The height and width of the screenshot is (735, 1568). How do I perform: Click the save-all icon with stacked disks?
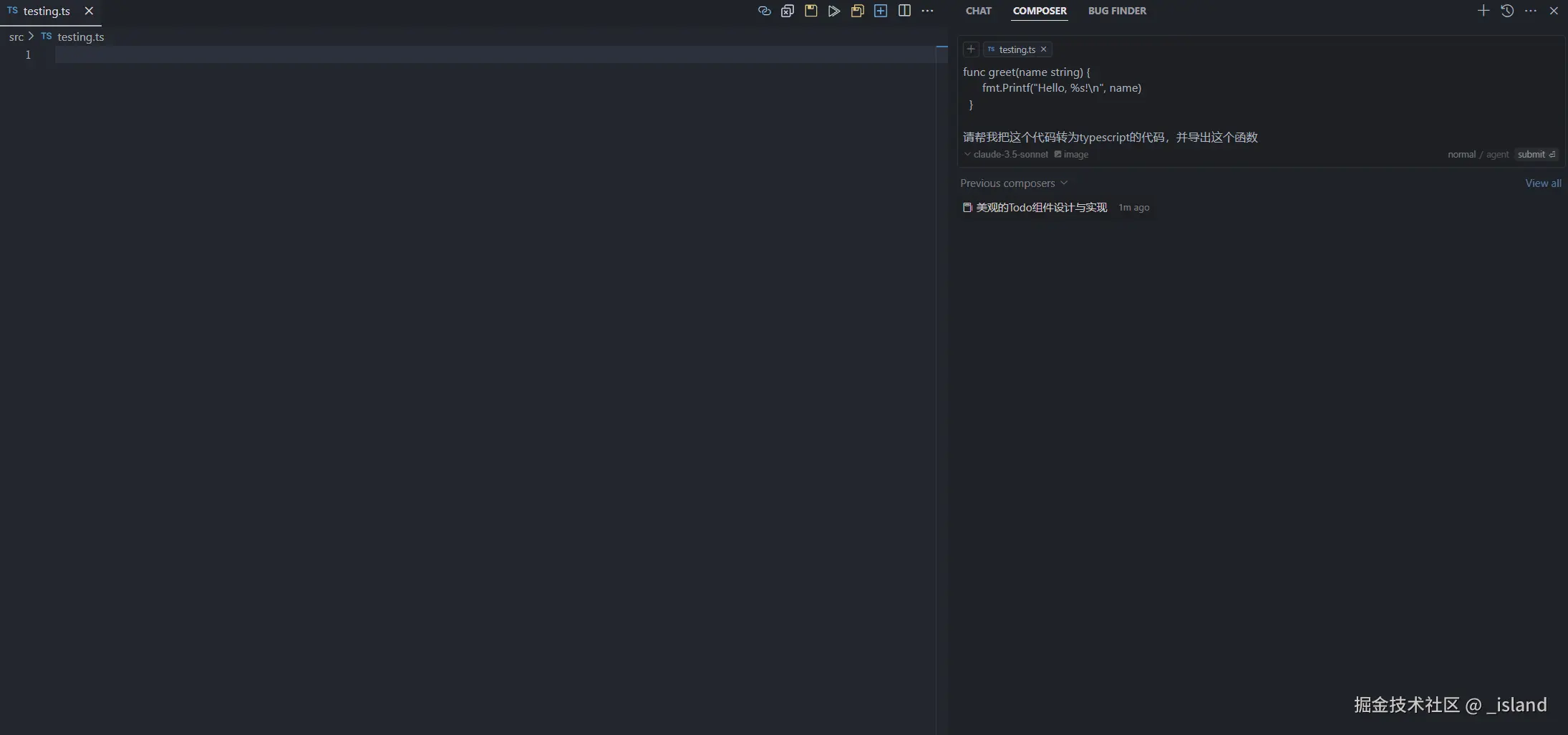click(858, 11)
